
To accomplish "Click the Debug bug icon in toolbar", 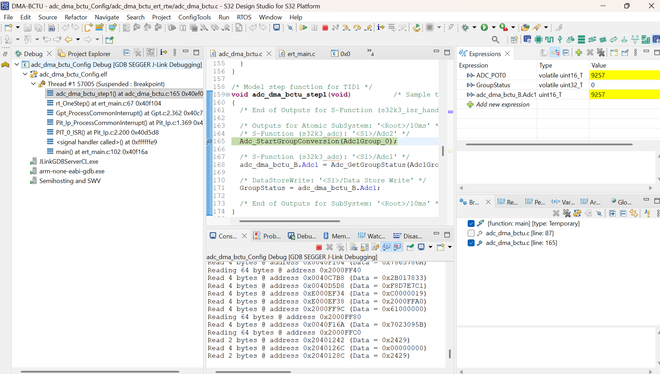I will tap(465, 27).
